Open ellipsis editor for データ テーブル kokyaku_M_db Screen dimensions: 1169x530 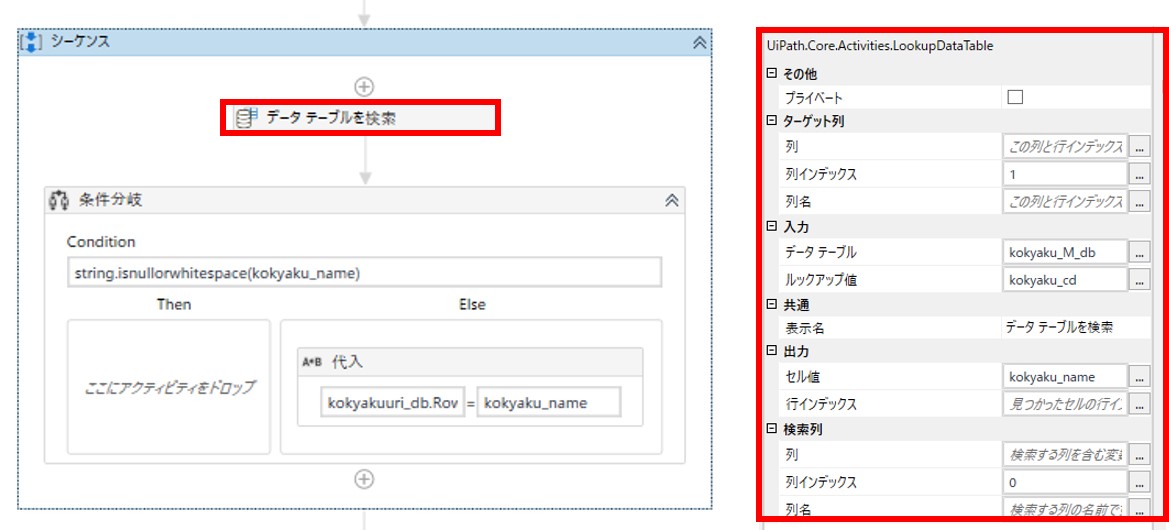[x=1140, y=252]
